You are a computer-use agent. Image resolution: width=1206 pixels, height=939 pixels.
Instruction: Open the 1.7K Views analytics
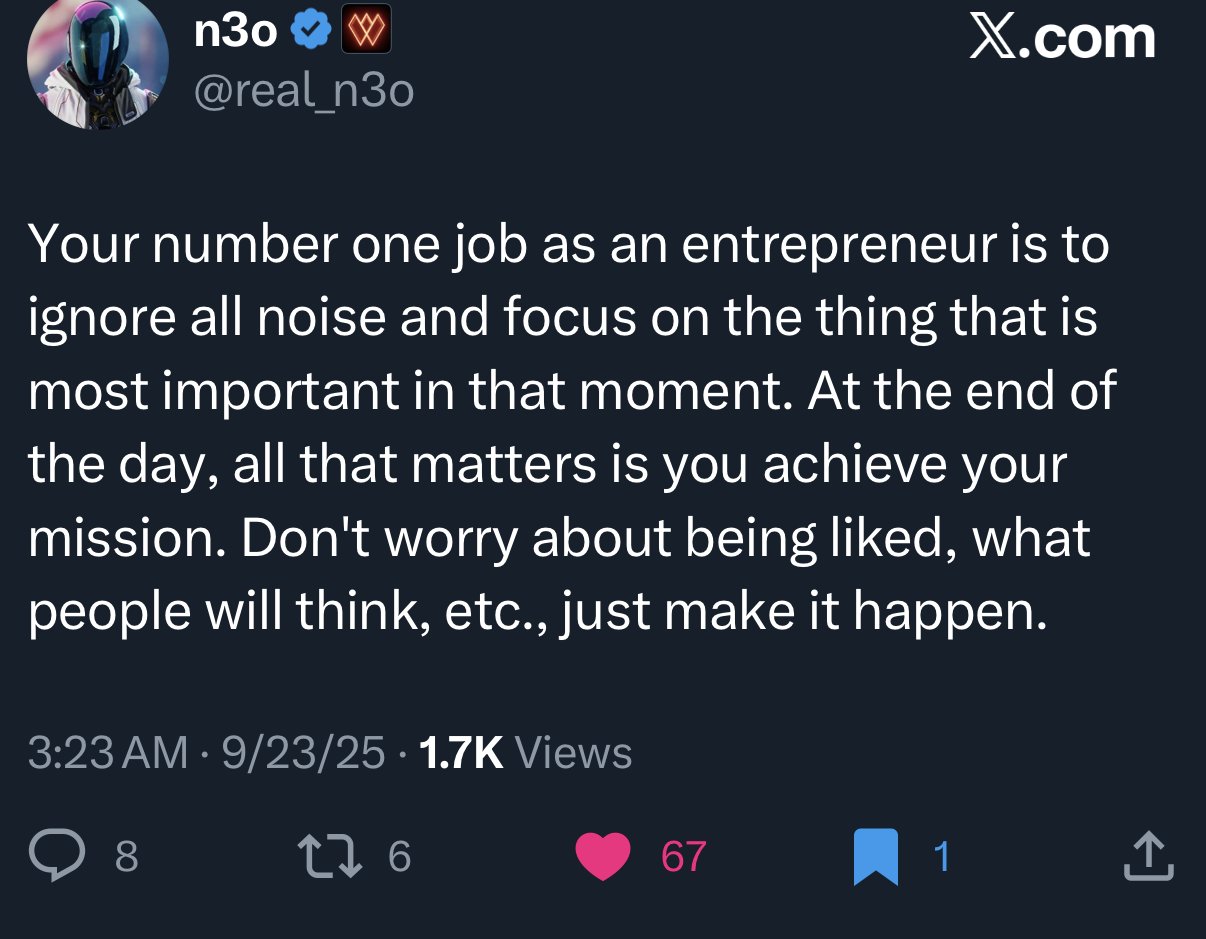point(525,753)
